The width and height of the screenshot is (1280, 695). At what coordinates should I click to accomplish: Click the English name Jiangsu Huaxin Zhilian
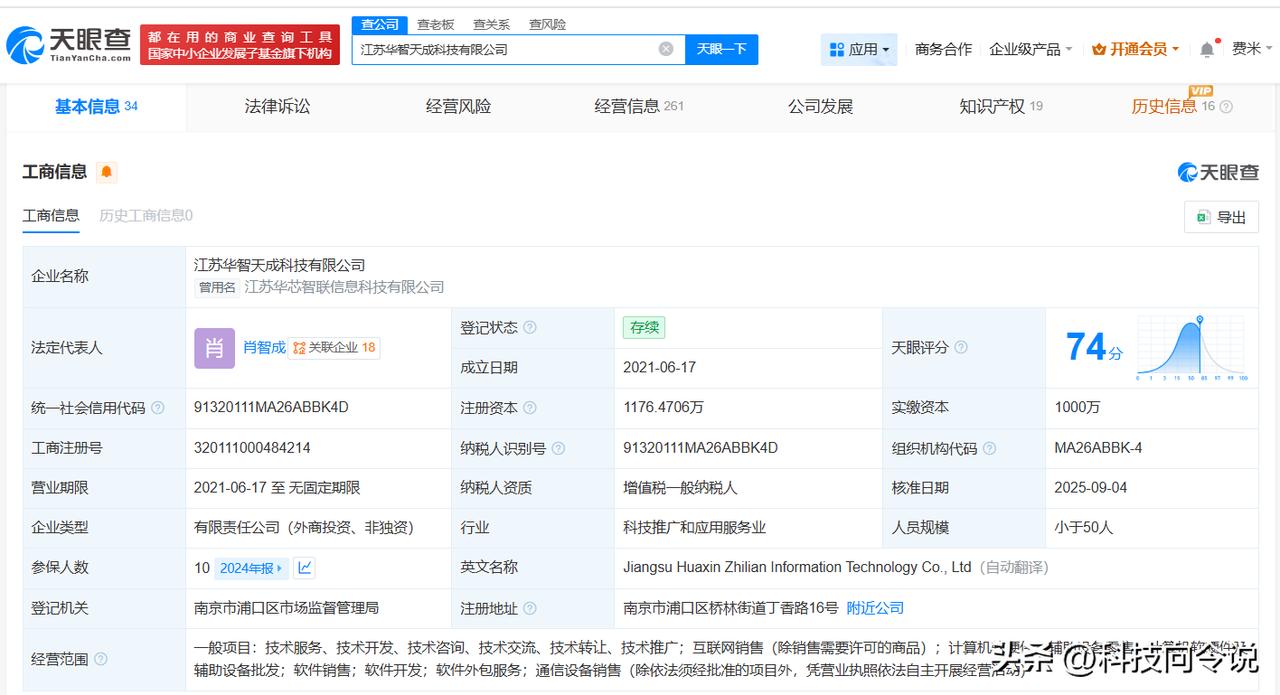[x=797, y=567]
